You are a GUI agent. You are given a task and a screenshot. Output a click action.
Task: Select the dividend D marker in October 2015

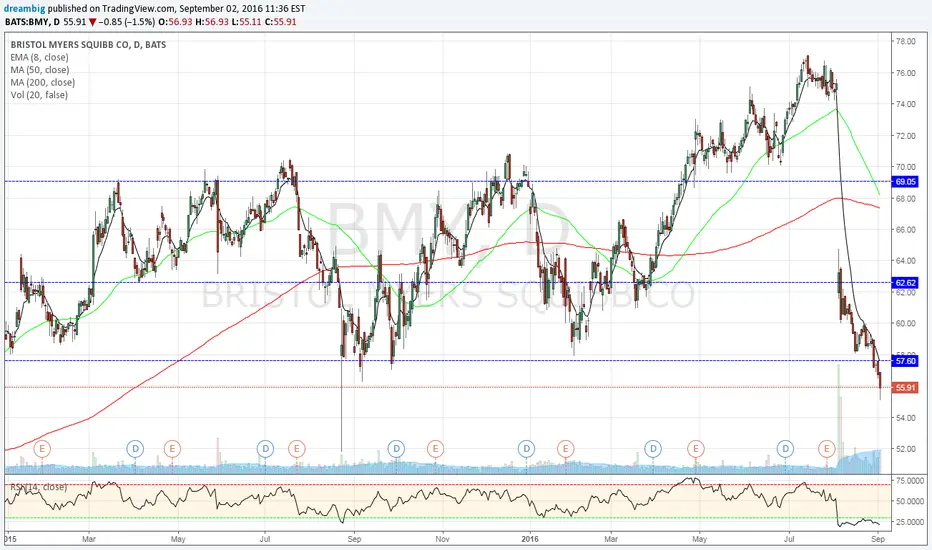pos(396,448)
